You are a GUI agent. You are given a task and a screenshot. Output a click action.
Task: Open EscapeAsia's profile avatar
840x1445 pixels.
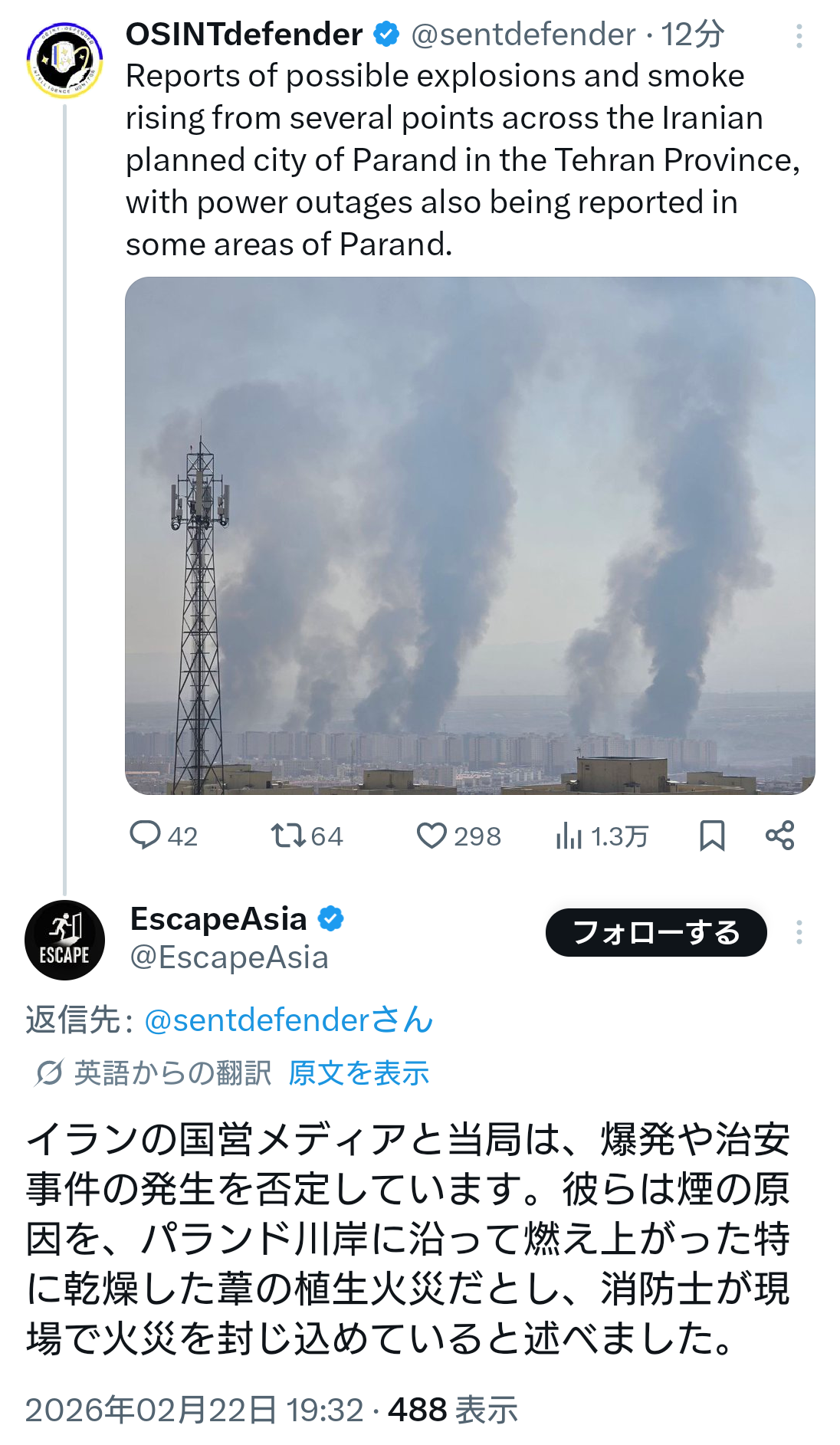click(x=64, y=940)
